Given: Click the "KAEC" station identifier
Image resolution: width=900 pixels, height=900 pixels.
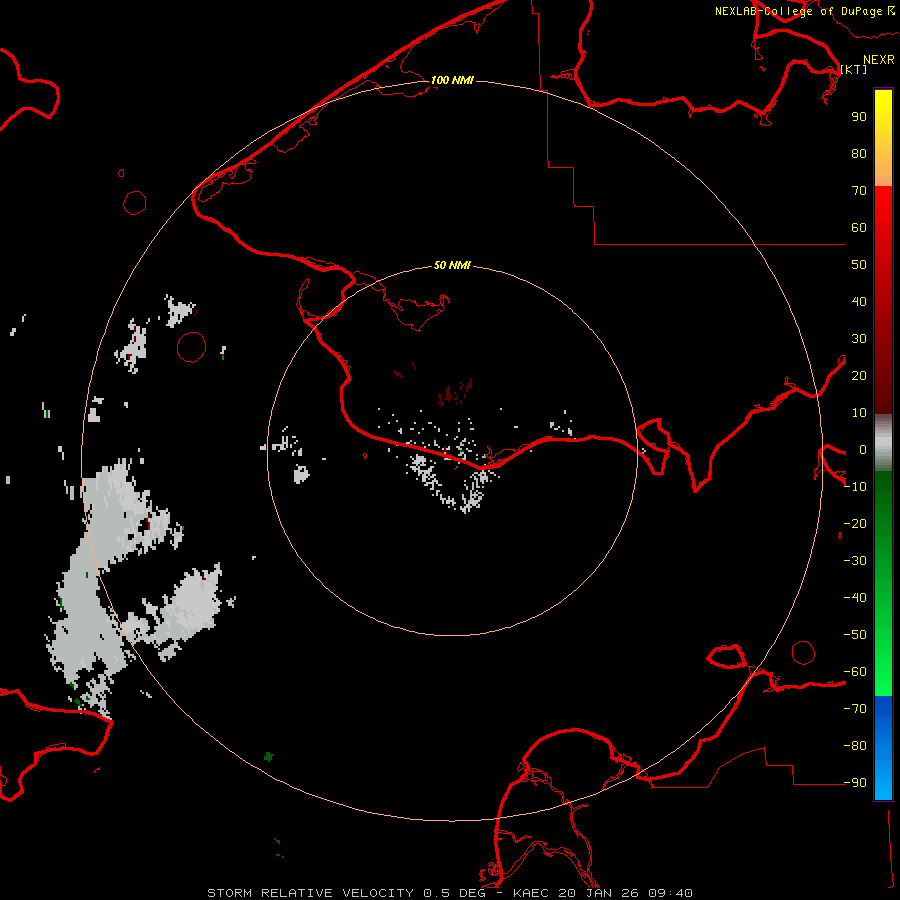Looking at the screenshot, I should coord(530,893).
